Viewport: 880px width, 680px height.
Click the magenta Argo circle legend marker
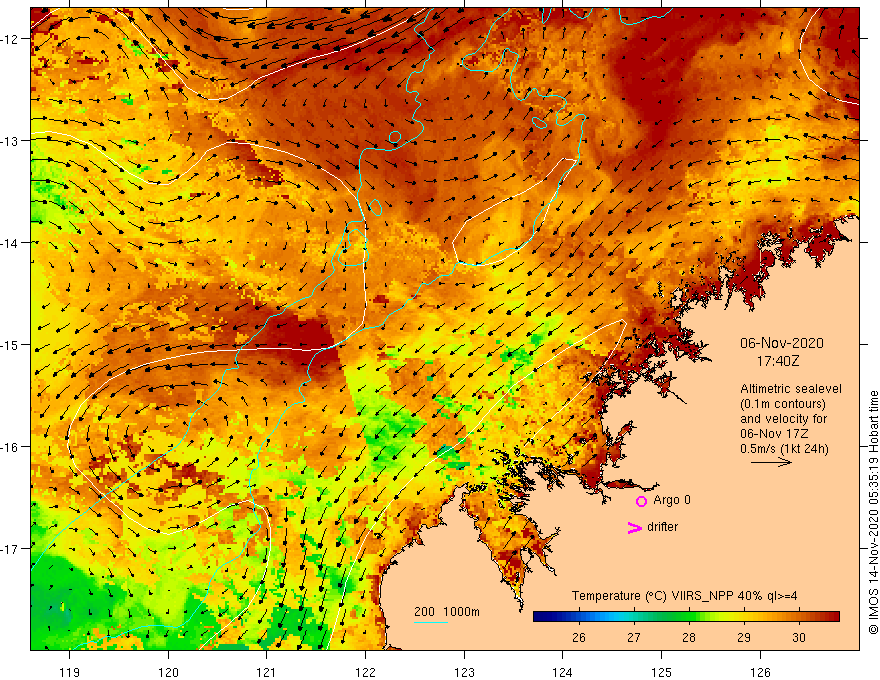click(x=641, y=501)
